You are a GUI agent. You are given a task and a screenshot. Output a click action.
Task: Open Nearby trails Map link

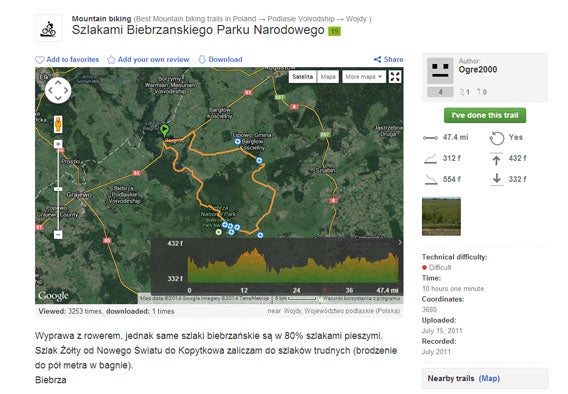[489, 378]
